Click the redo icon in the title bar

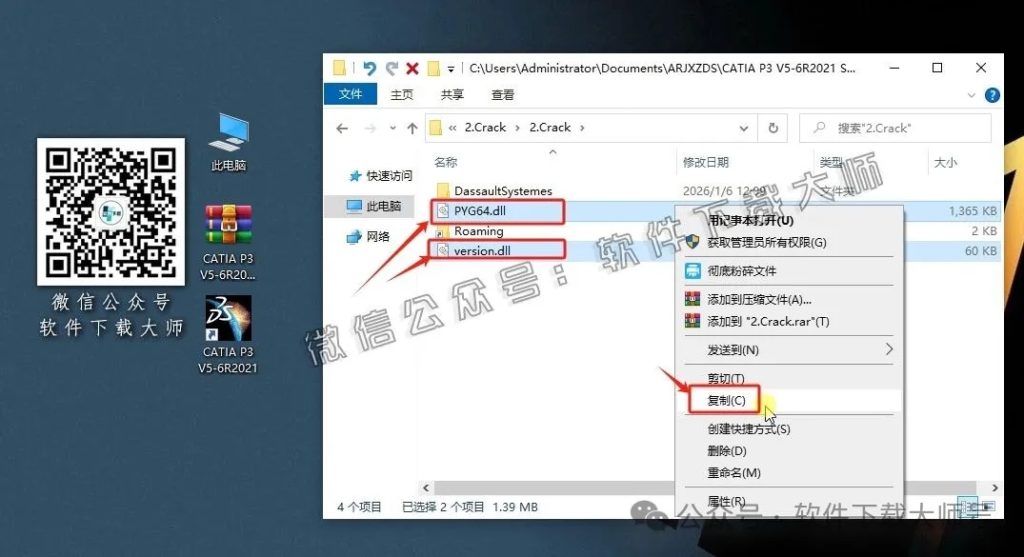point(392,68)
